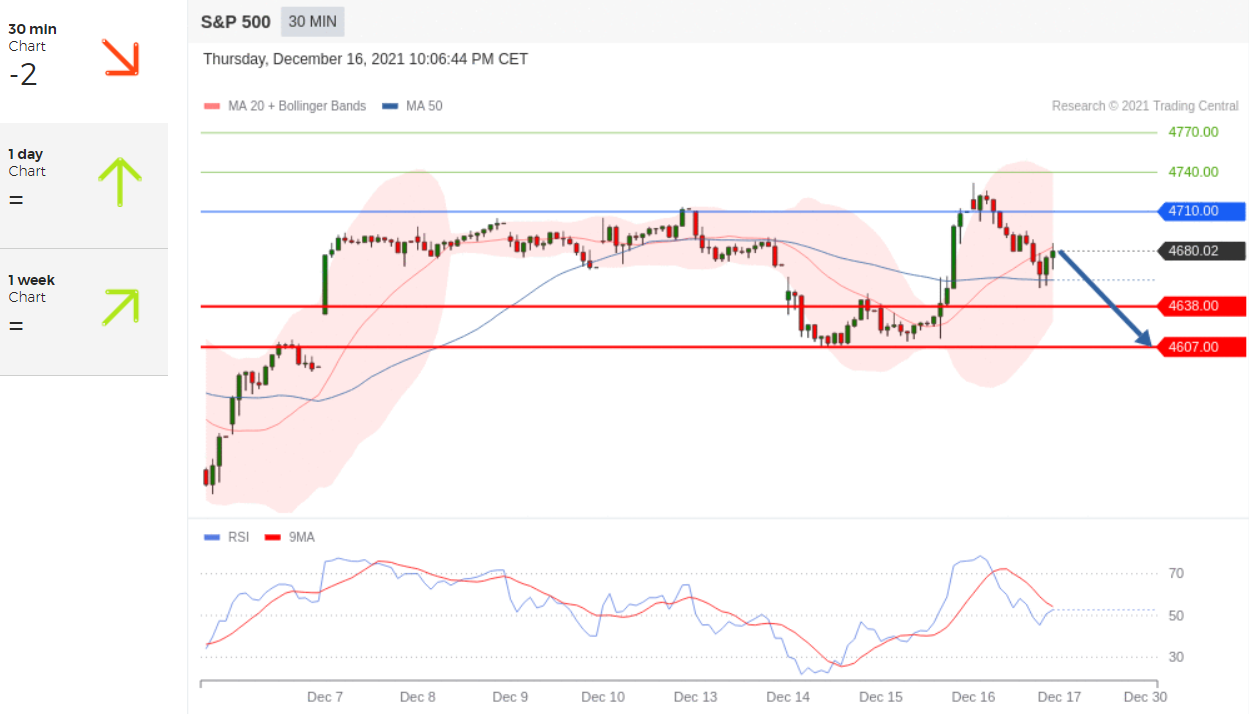
Task: Click the Dec 13 axis label
Action: 695,697
